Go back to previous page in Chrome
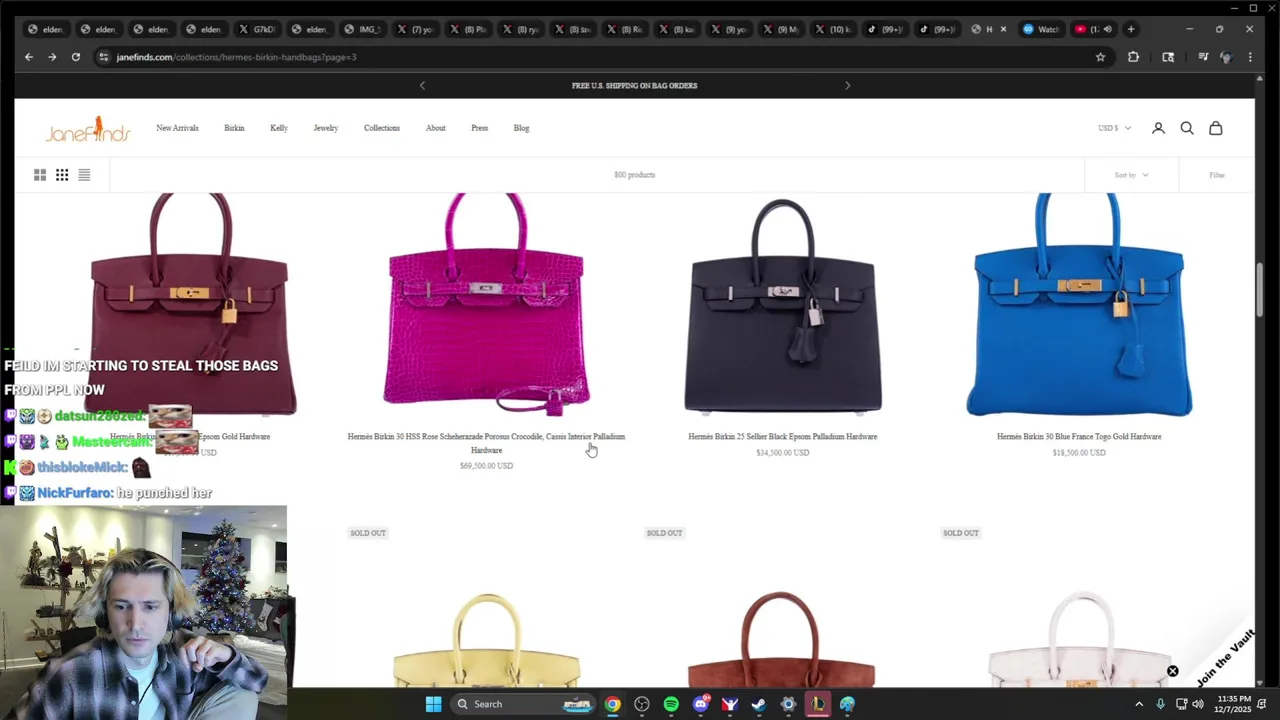 pos(28,57)
